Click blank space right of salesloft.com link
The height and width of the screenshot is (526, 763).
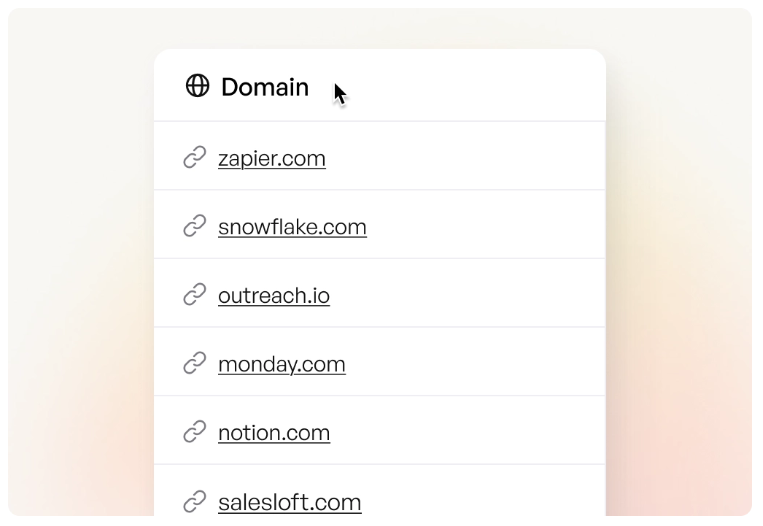tap(480, 501)
